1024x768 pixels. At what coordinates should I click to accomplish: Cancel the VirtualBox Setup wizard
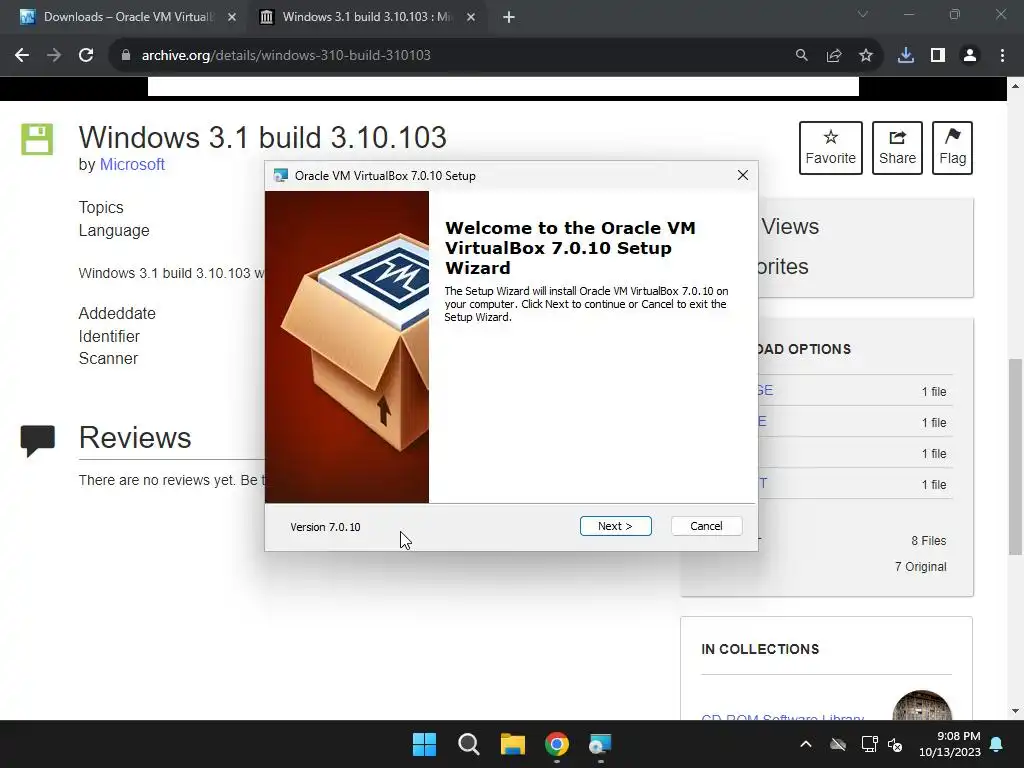tap(706, 526)
